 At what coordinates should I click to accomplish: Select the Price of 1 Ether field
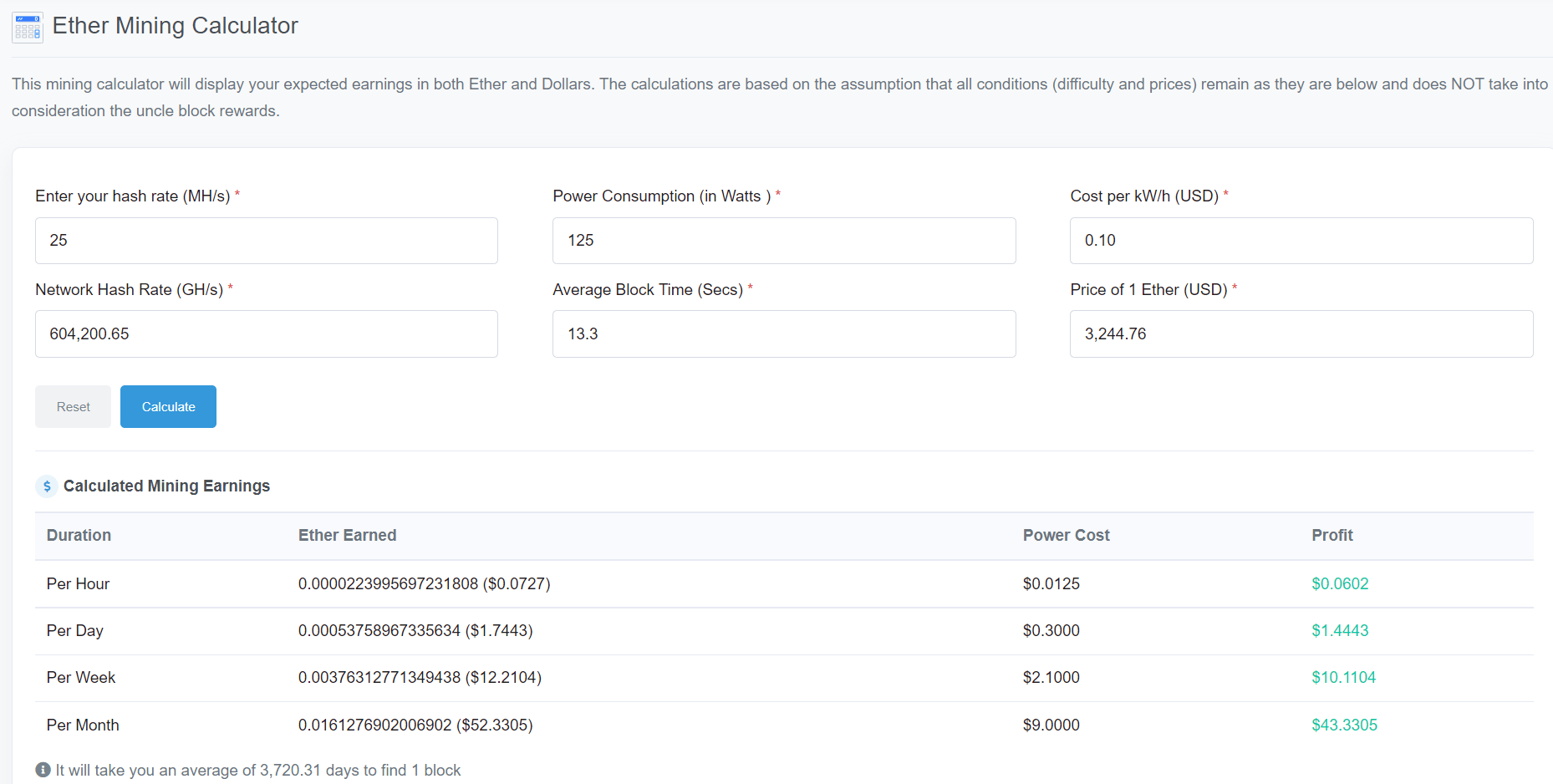point(1301,334)
